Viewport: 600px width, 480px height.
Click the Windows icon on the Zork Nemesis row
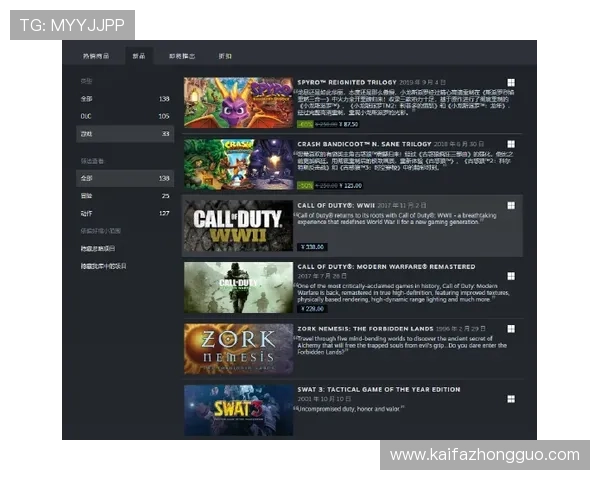(x=510, y=332)
